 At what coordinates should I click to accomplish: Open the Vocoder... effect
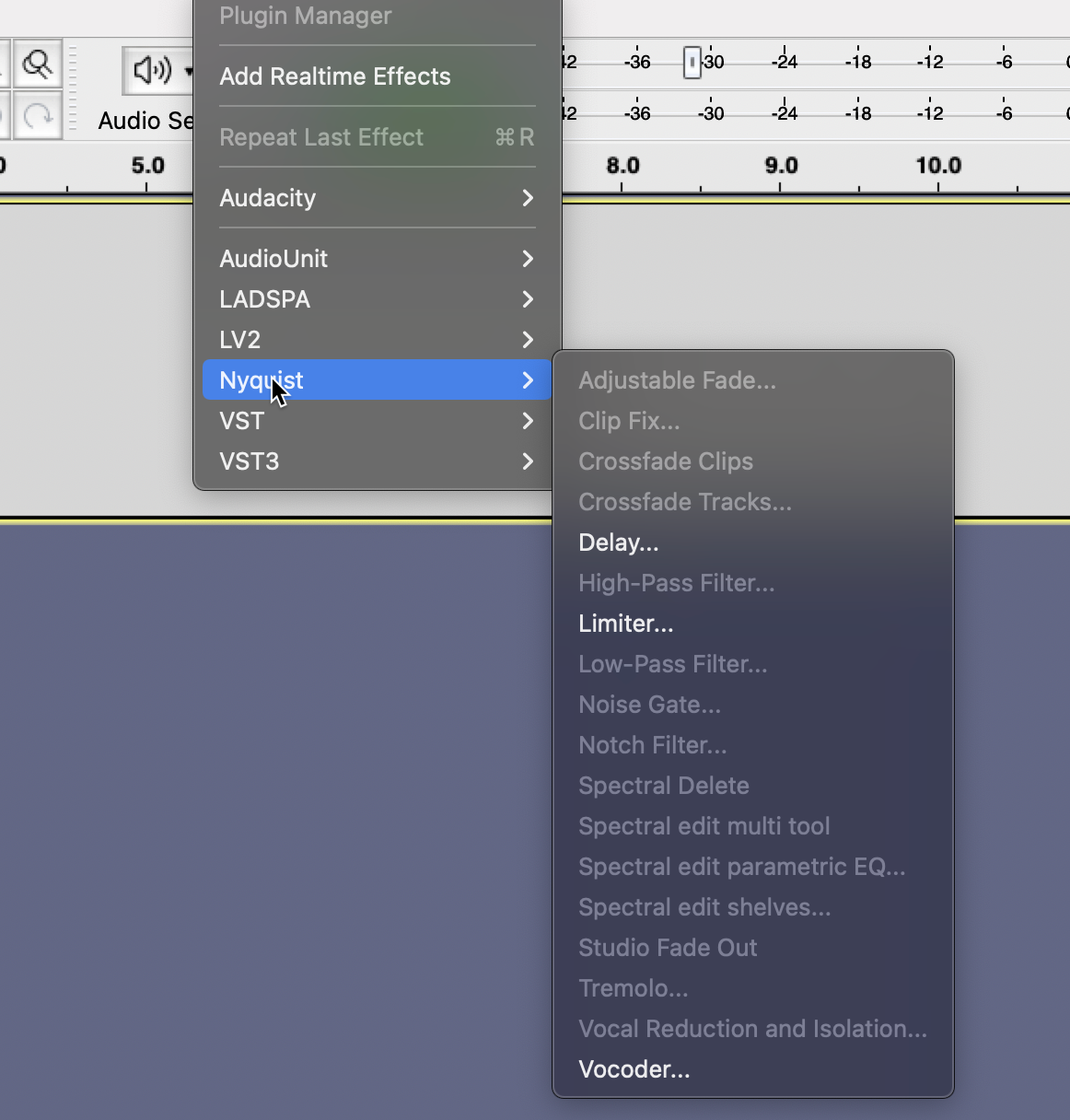[753, 1069]
